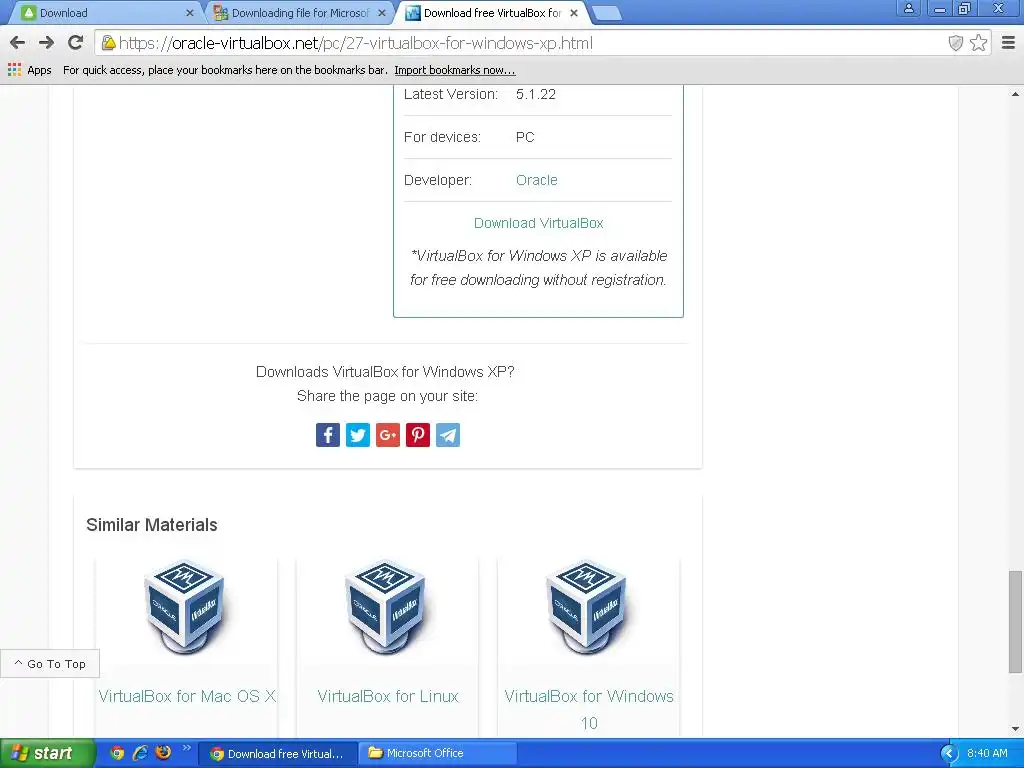1024x768 pixels.
Task: Click the Latest Version value 5.1.22
Action: tap(536, 94)
